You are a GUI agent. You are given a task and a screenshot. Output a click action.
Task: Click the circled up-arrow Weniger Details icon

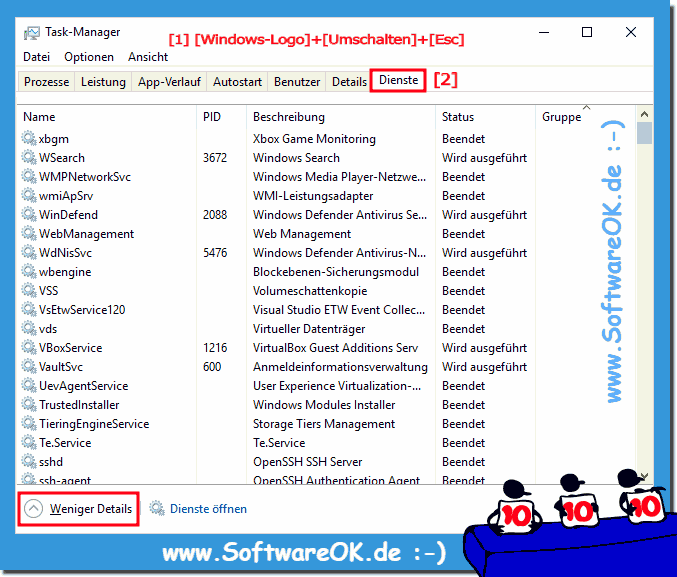(x=34, y=509)
